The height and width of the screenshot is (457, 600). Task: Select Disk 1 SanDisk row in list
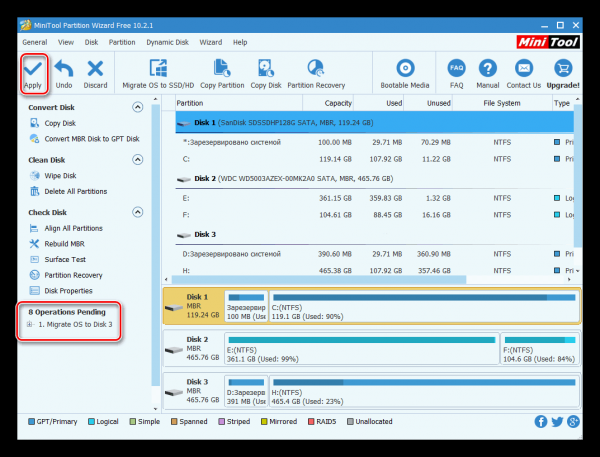point(374,122)
